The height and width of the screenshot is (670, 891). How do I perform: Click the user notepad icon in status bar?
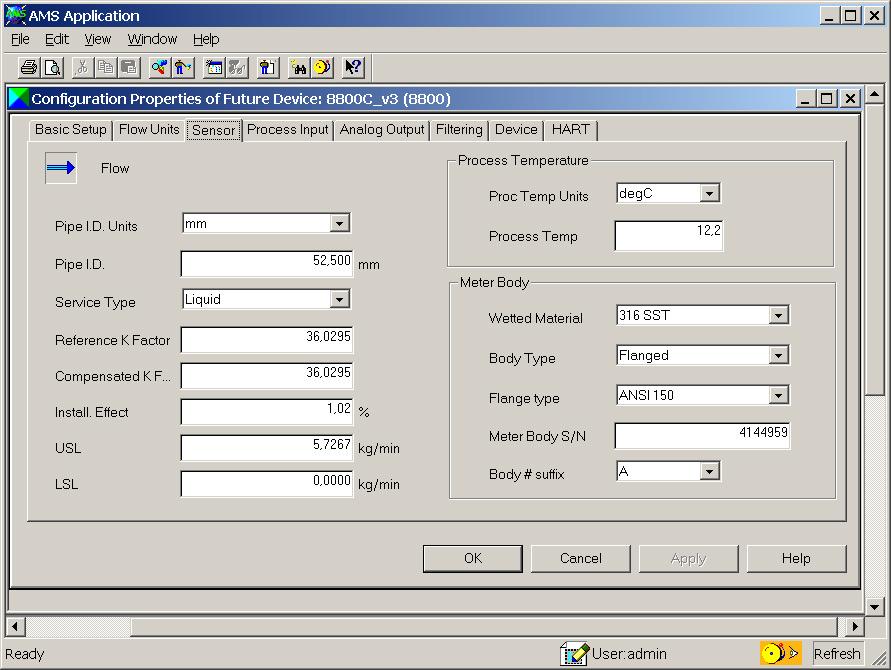coord(574,654)
